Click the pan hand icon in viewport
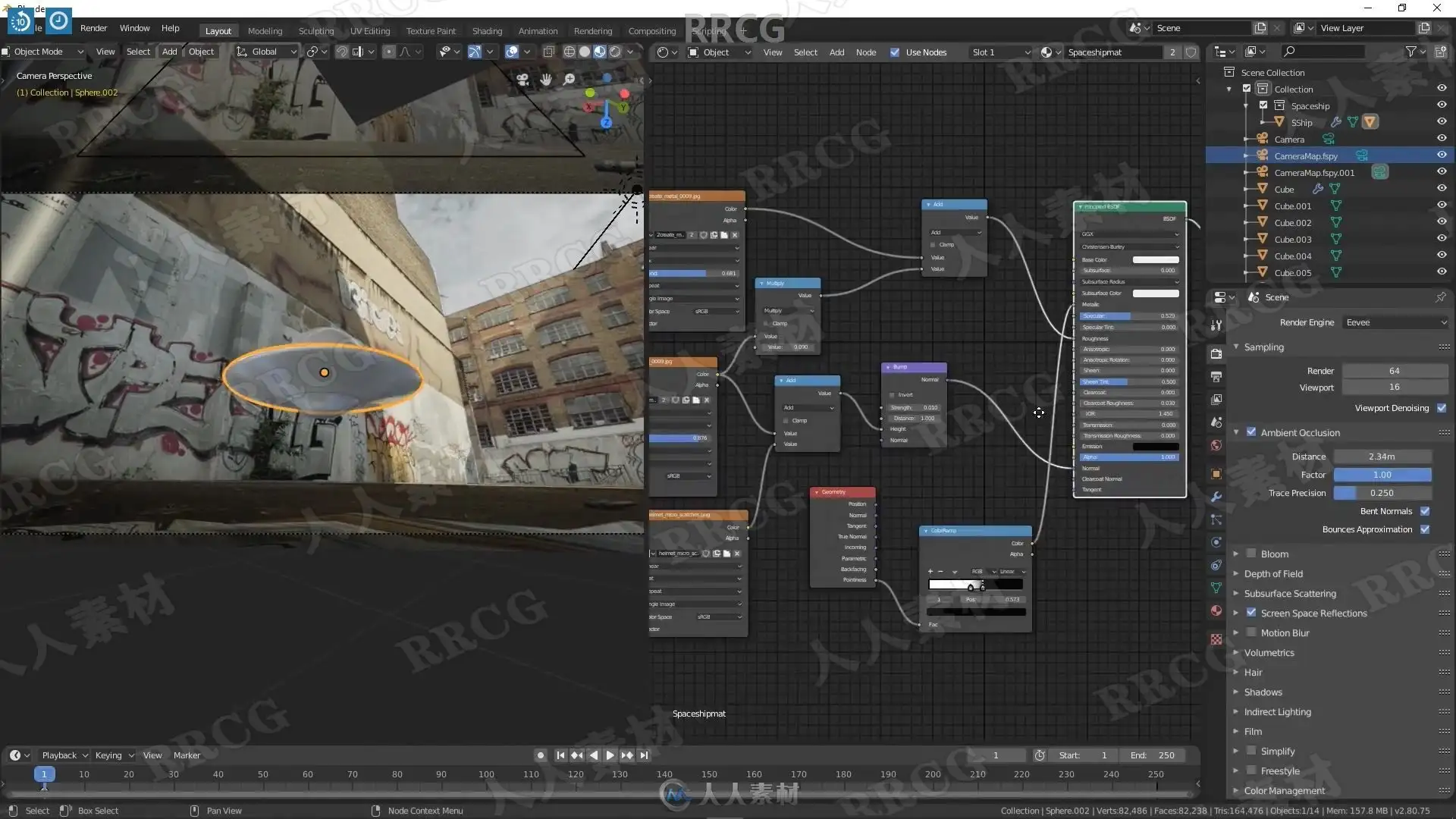 [x=546, y=79]
